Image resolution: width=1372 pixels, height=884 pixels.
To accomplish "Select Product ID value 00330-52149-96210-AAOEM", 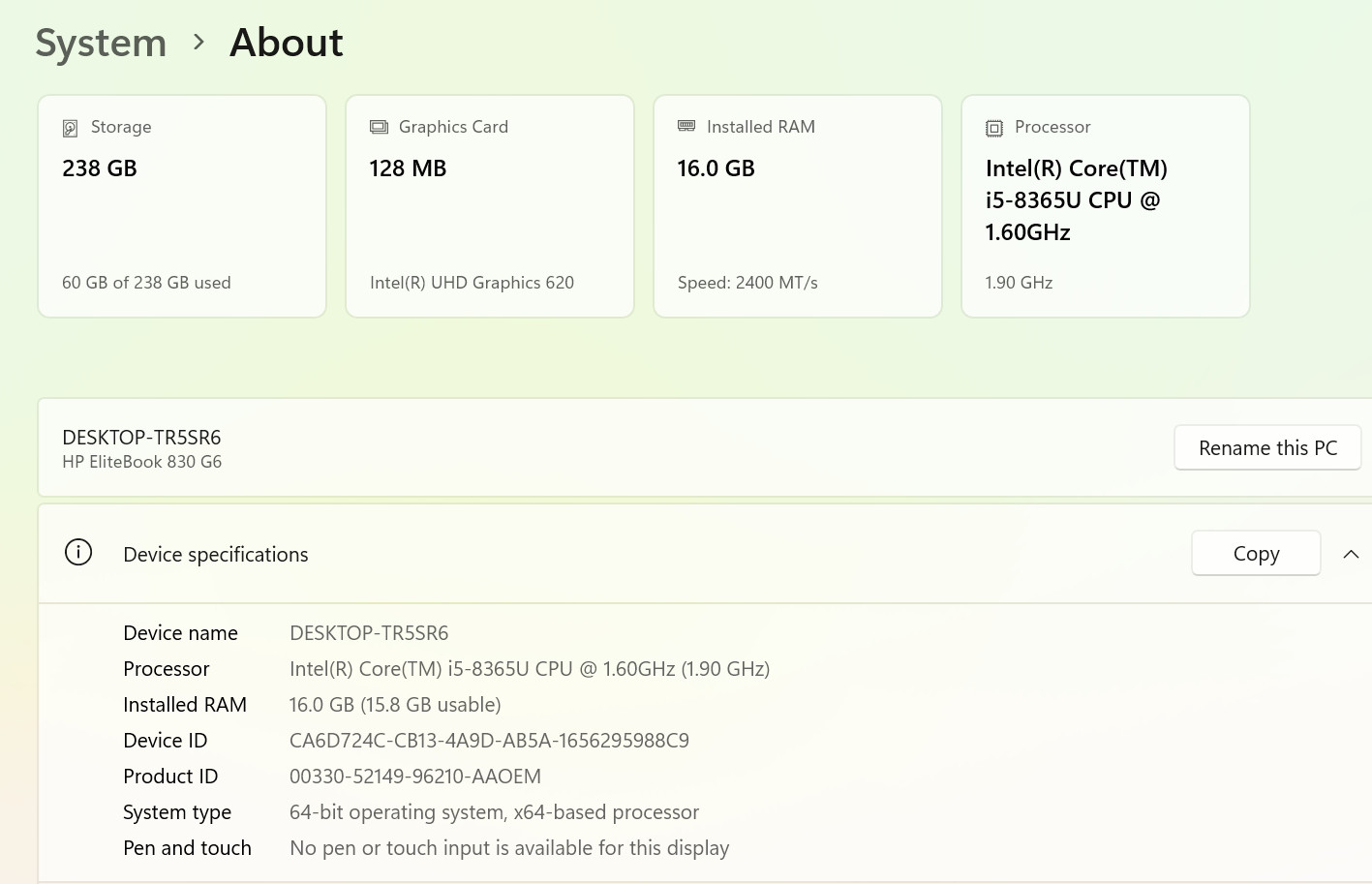I will point(415,777).
